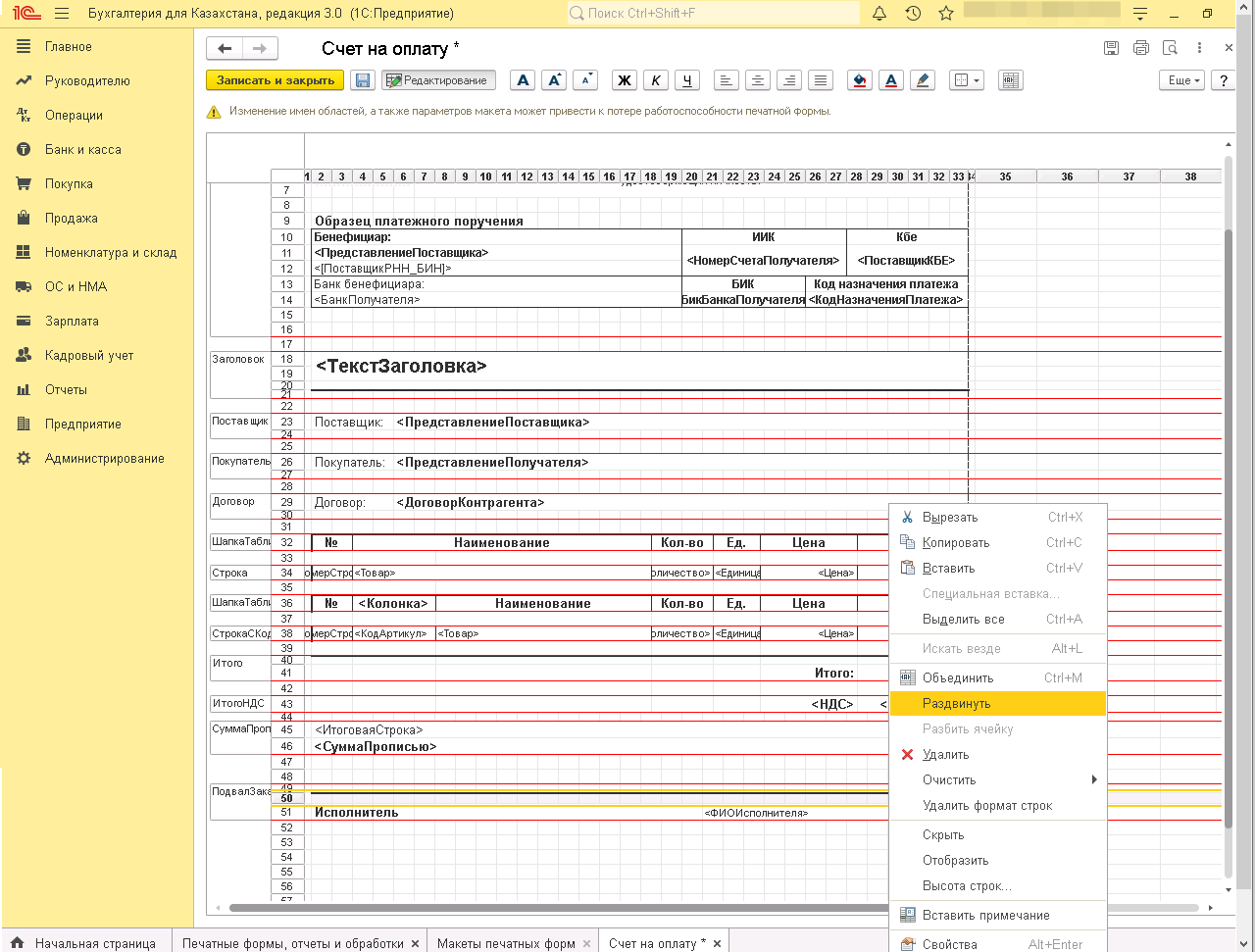Open the title bar settings dropdown arrow

[x=1140, y=14]
